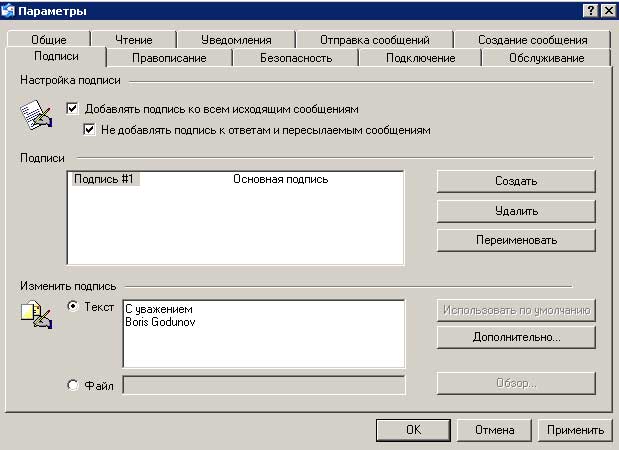Click the edit signature icon
Viewport: 619px width, 450px height.
click(x=35, y=315)
